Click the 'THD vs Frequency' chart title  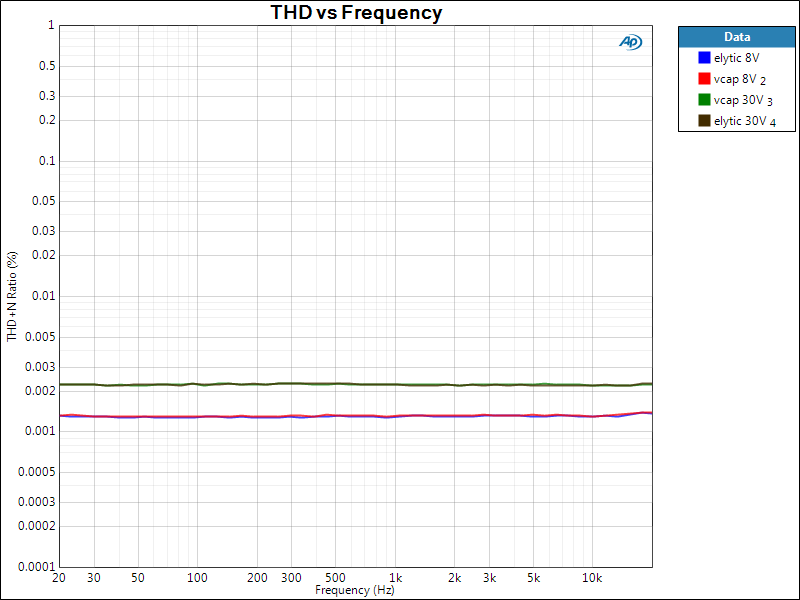point(356,12)
